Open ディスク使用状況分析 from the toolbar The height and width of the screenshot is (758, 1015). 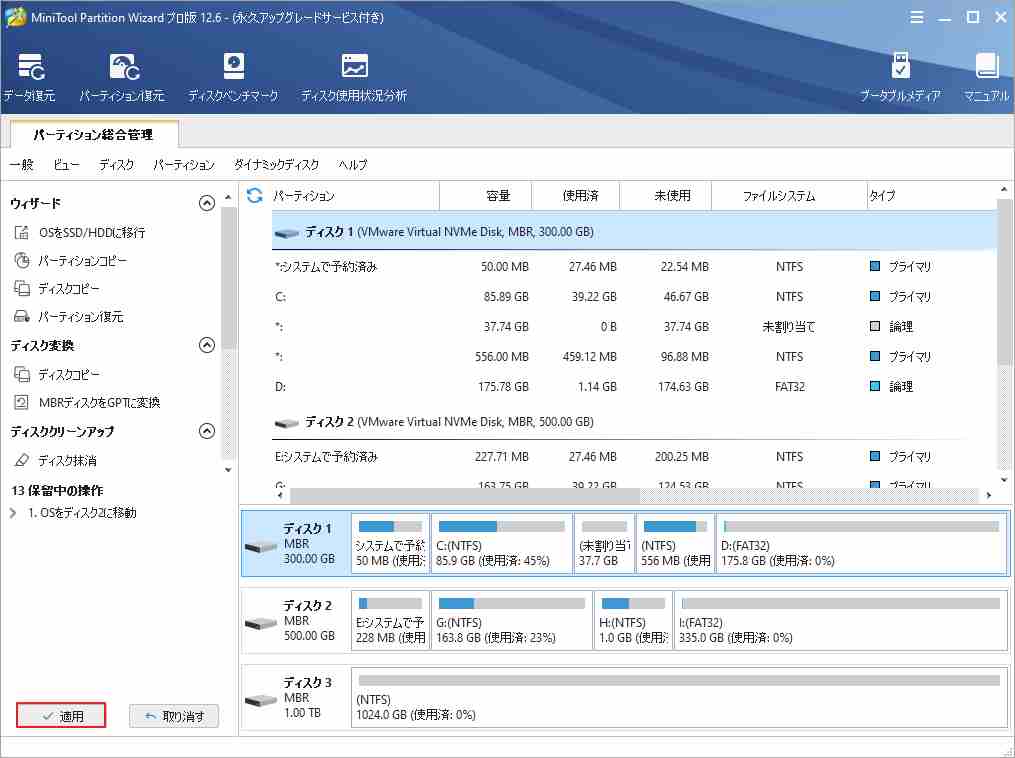353,75
